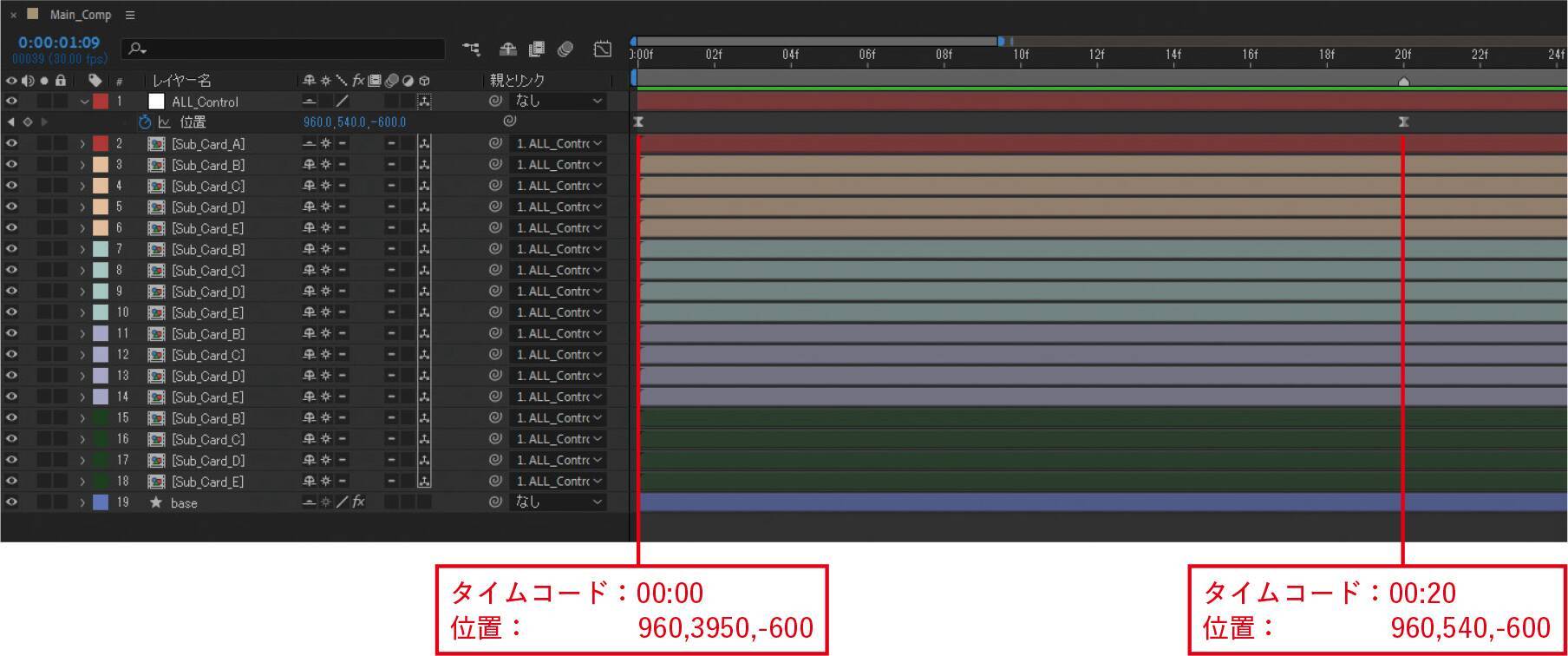Select the position keyframe at 20f
Screen dimensions: 1568x656
coord(1403,122)
